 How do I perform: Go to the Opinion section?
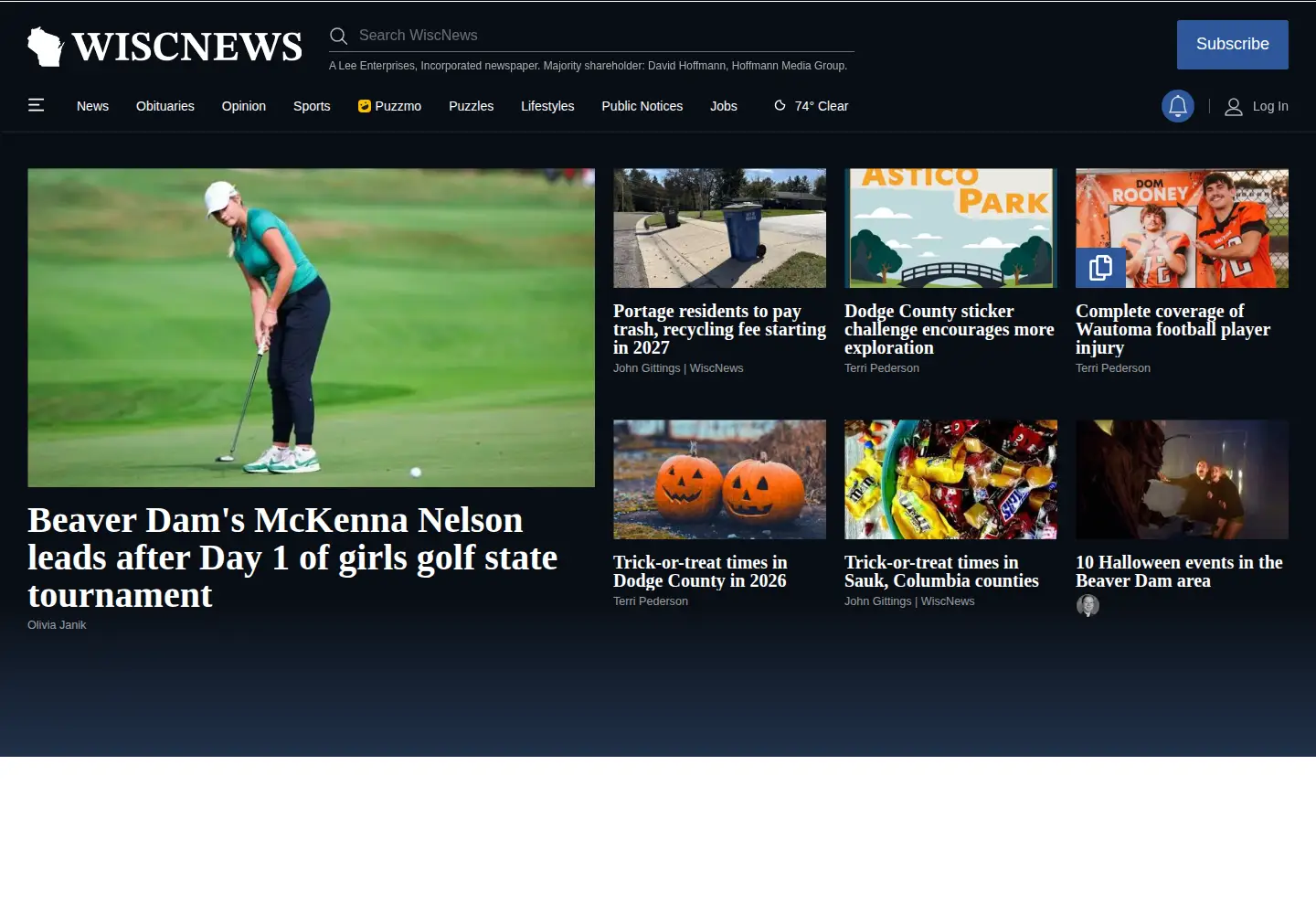point(244,106)
